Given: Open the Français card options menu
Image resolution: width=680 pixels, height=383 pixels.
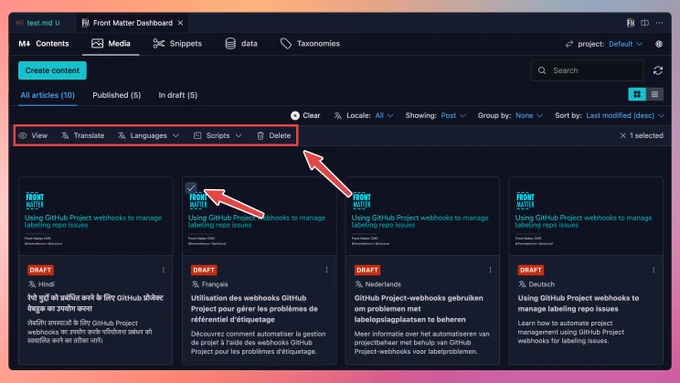Looking at the screenshot, I should 327,270.
